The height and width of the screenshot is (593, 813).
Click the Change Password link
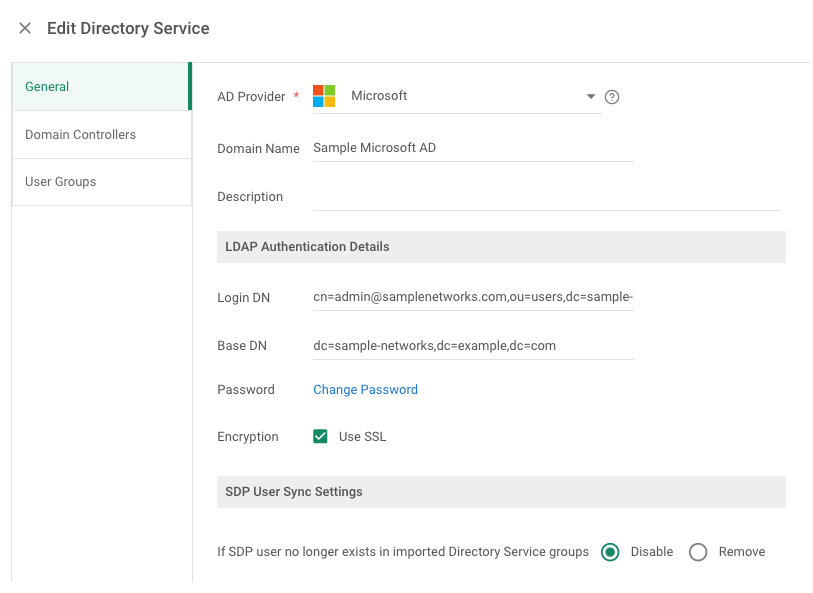click(365, 390)
